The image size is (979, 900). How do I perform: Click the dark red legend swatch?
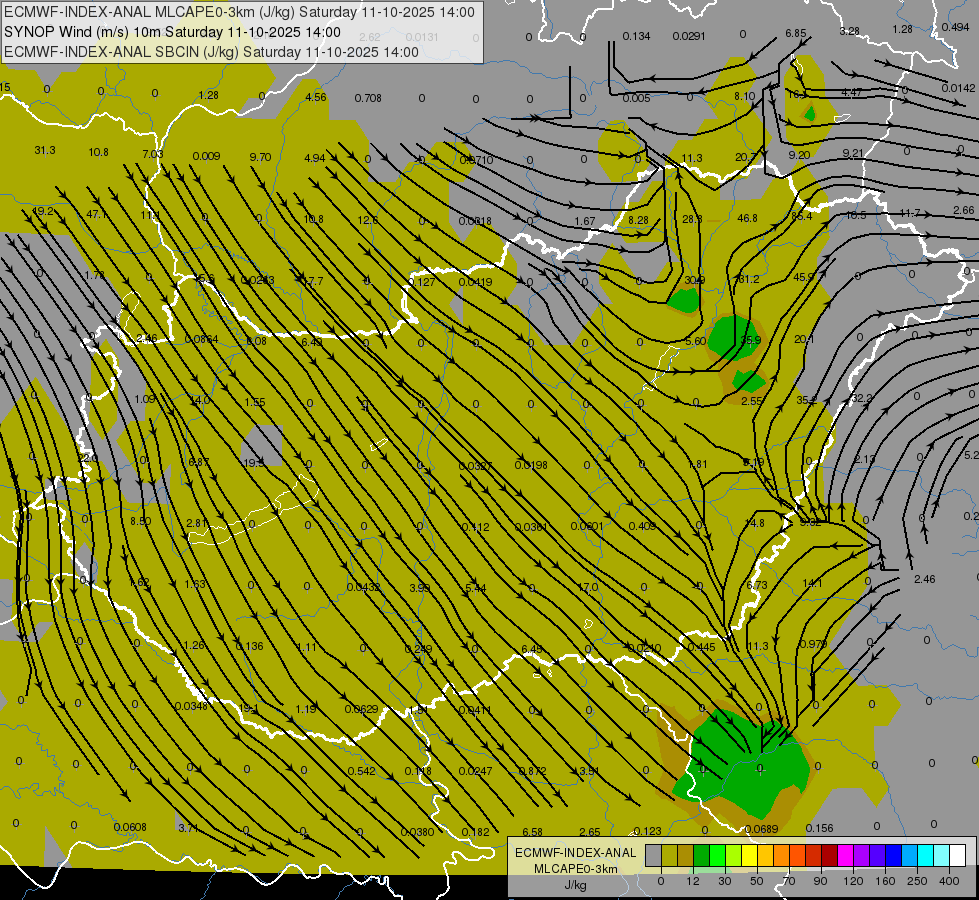(830, 855)
